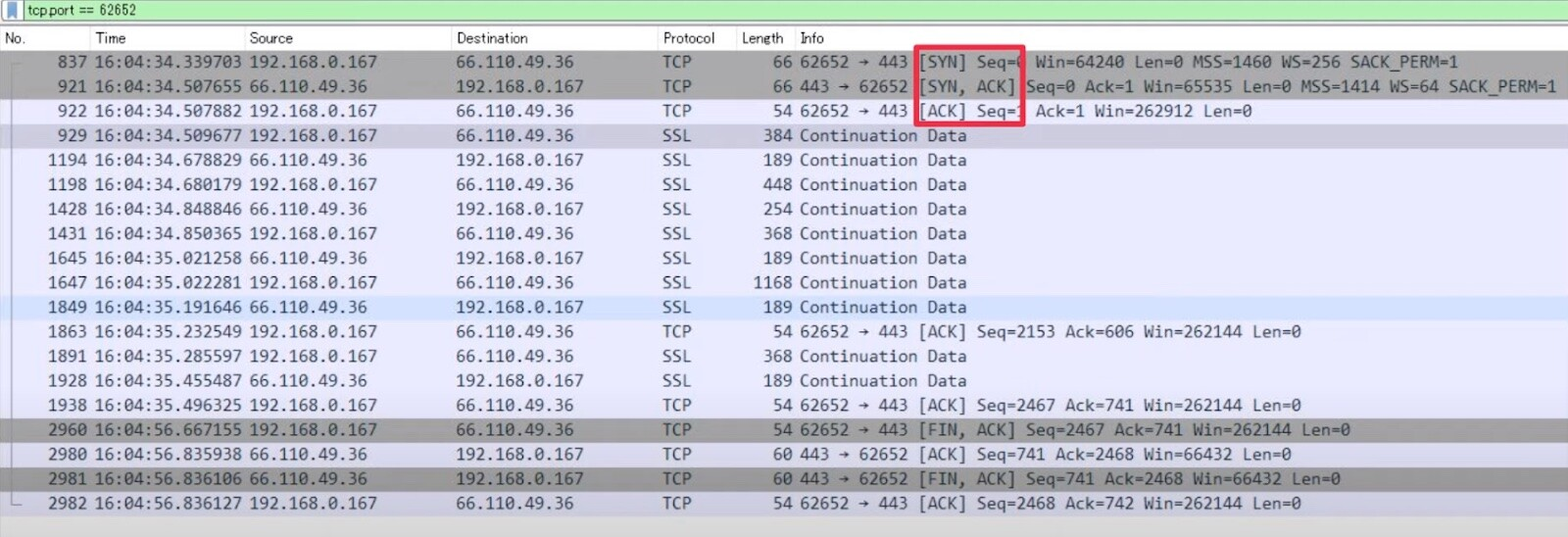This screenshot has height=537, width=1568.
Task: Click the Destination column header
Action: (492, 38)
